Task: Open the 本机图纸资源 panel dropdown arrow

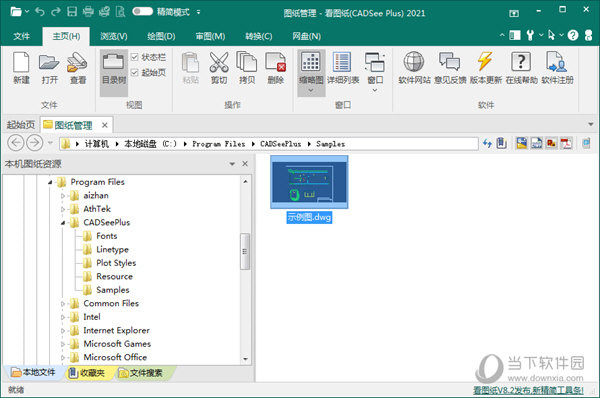Action: (x=232, y=164)
